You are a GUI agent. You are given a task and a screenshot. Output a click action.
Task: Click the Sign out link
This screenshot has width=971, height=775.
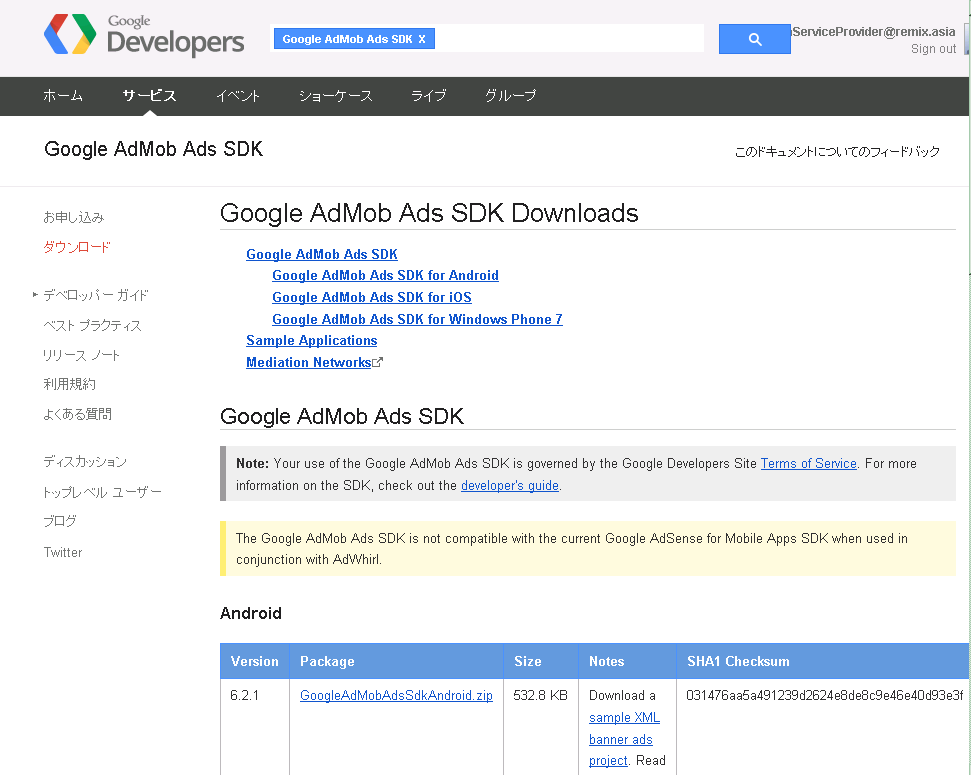(x=933, y=49)
